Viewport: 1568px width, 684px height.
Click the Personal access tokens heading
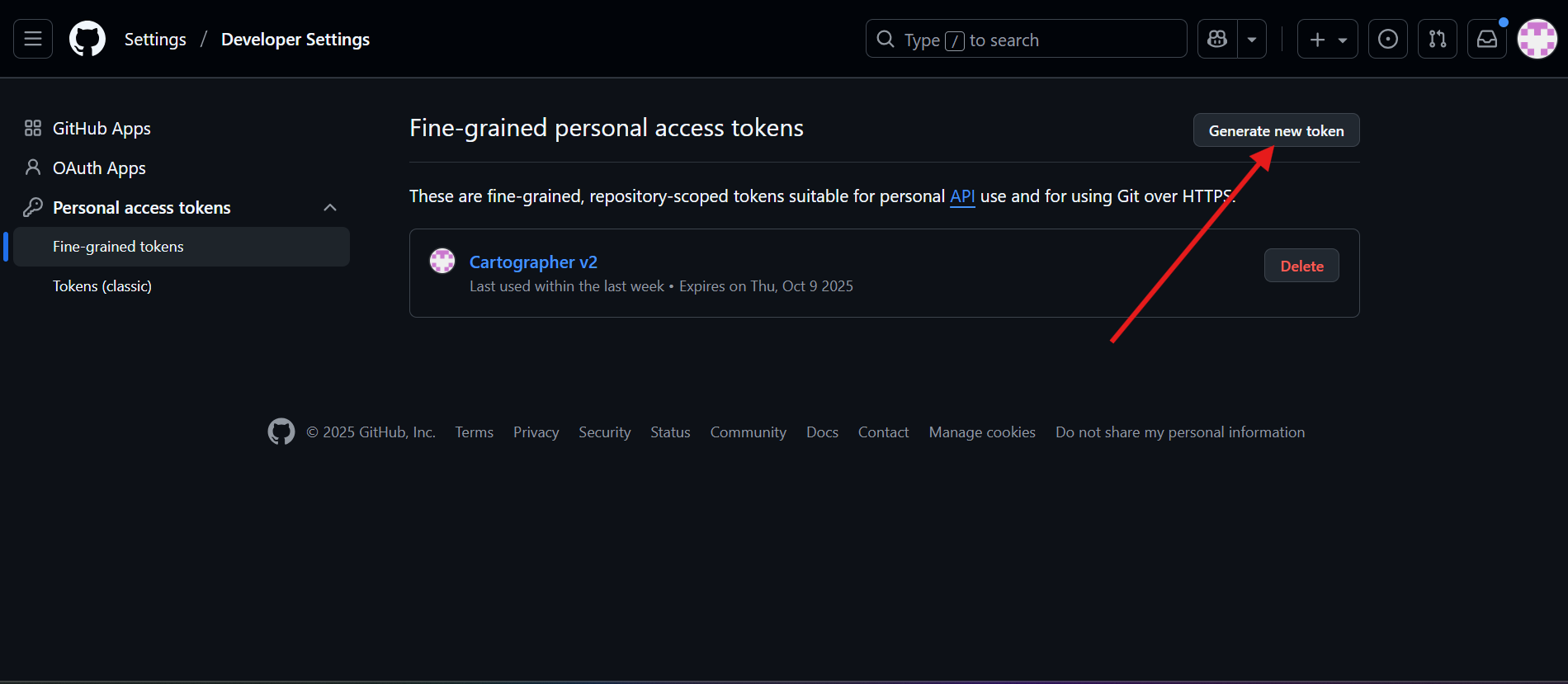(142, 208)
